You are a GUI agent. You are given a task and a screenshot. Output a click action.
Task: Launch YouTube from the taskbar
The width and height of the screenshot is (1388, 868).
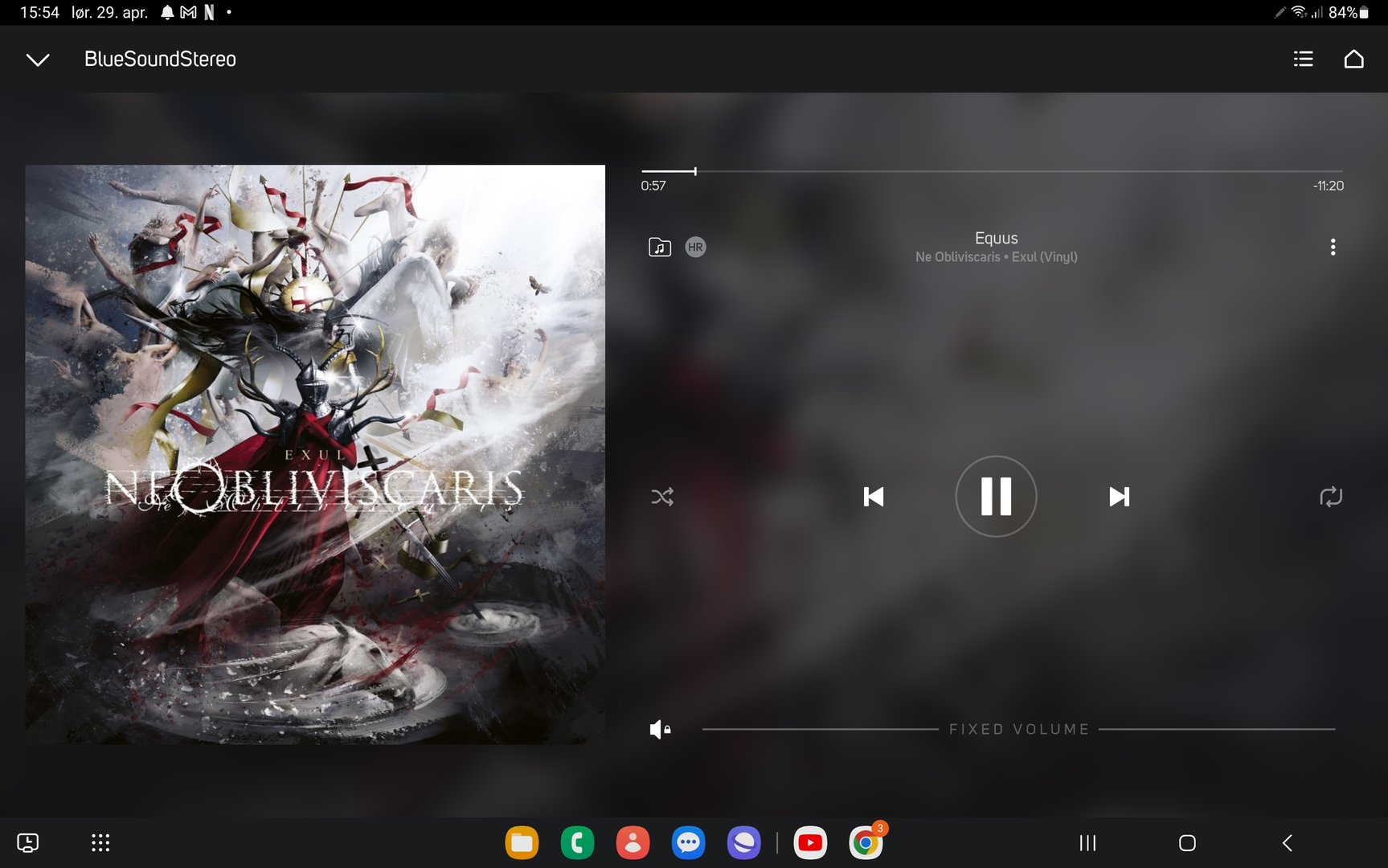point(810,842)
